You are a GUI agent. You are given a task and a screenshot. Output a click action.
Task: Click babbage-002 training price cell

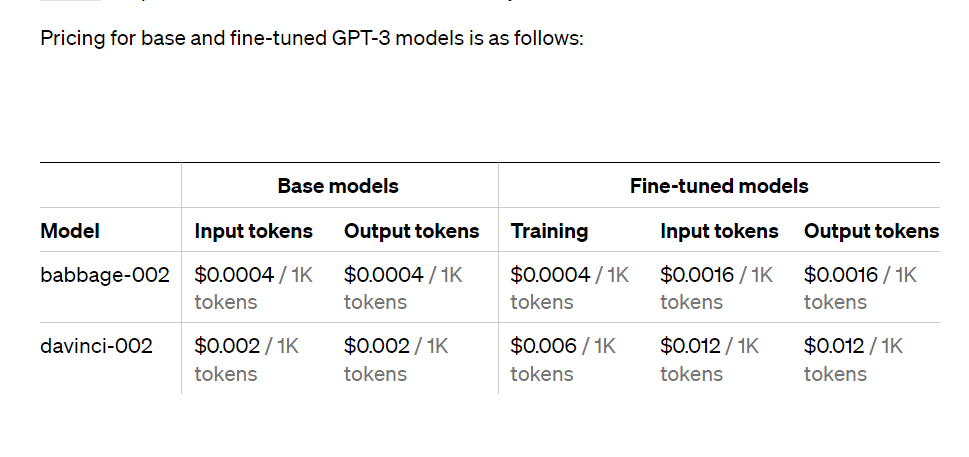tap(569, 288)
